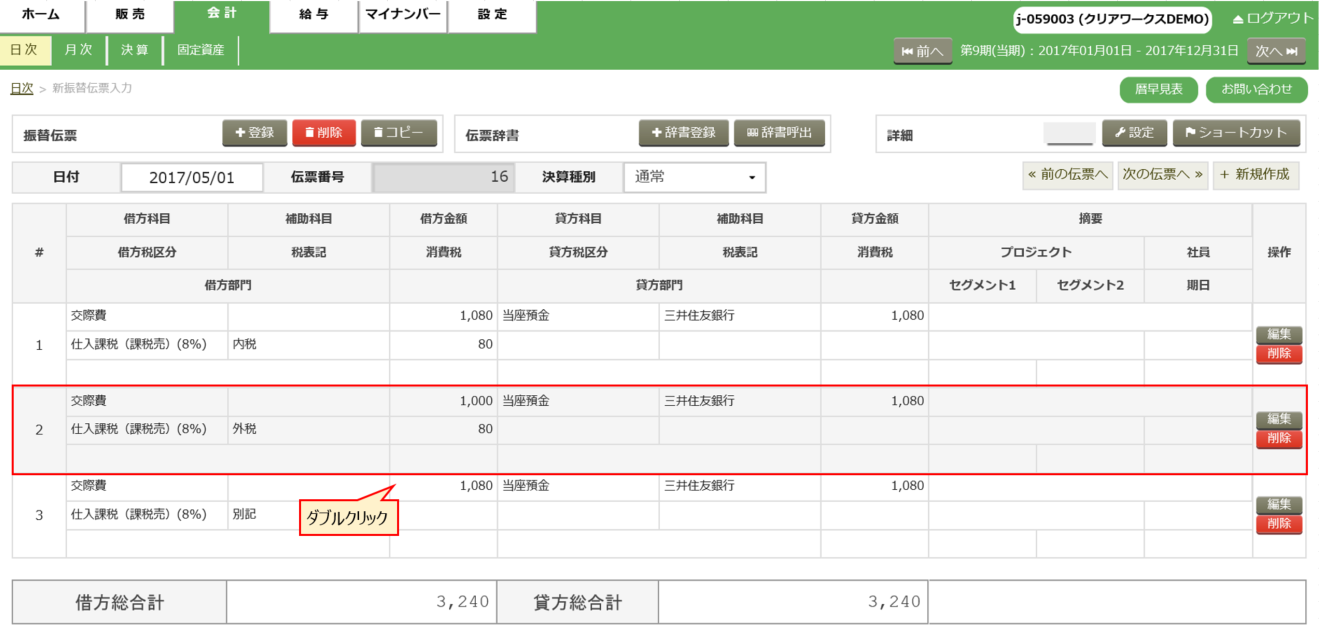The height and width of the screenshot is (628, 1319).
Task: Open the 決算 submenu
Action: pyautogui.click(x=136, y=50)
